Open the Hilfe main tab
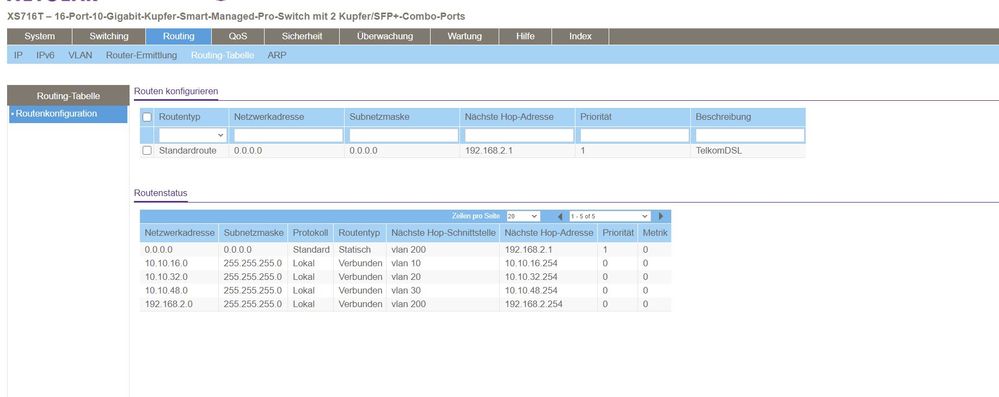The height and width of the screenshot is (397, 999). tap(525, 36)
